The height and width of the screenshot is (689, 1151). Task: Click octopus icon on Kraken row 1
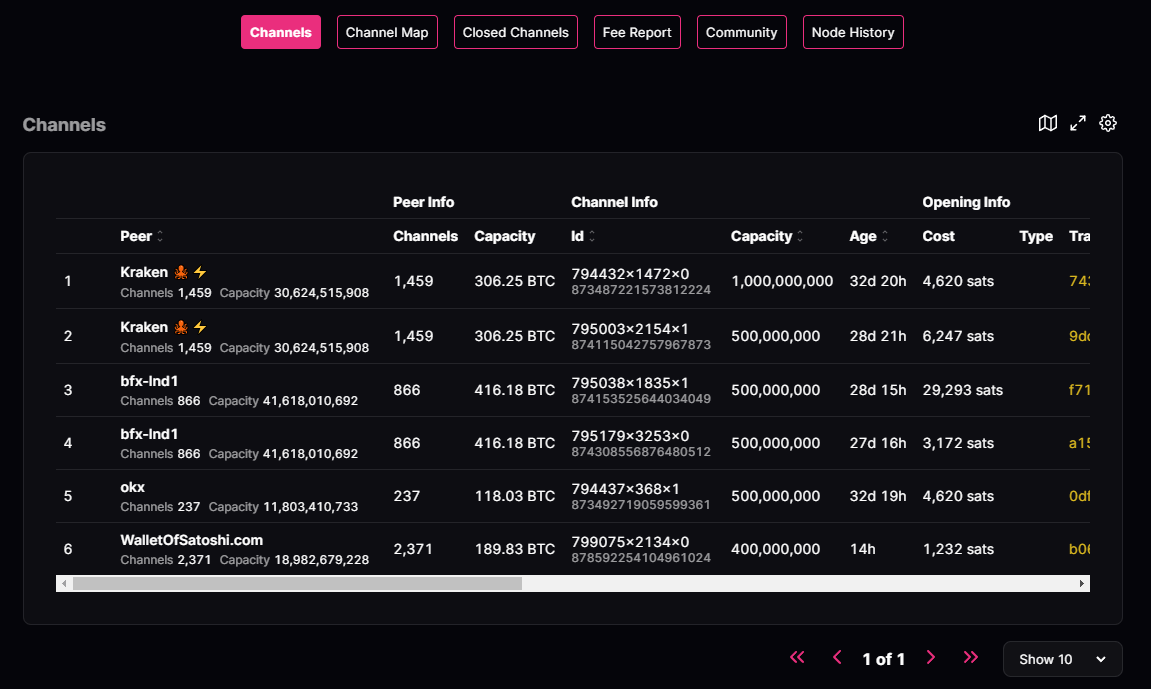click(181, 272)
